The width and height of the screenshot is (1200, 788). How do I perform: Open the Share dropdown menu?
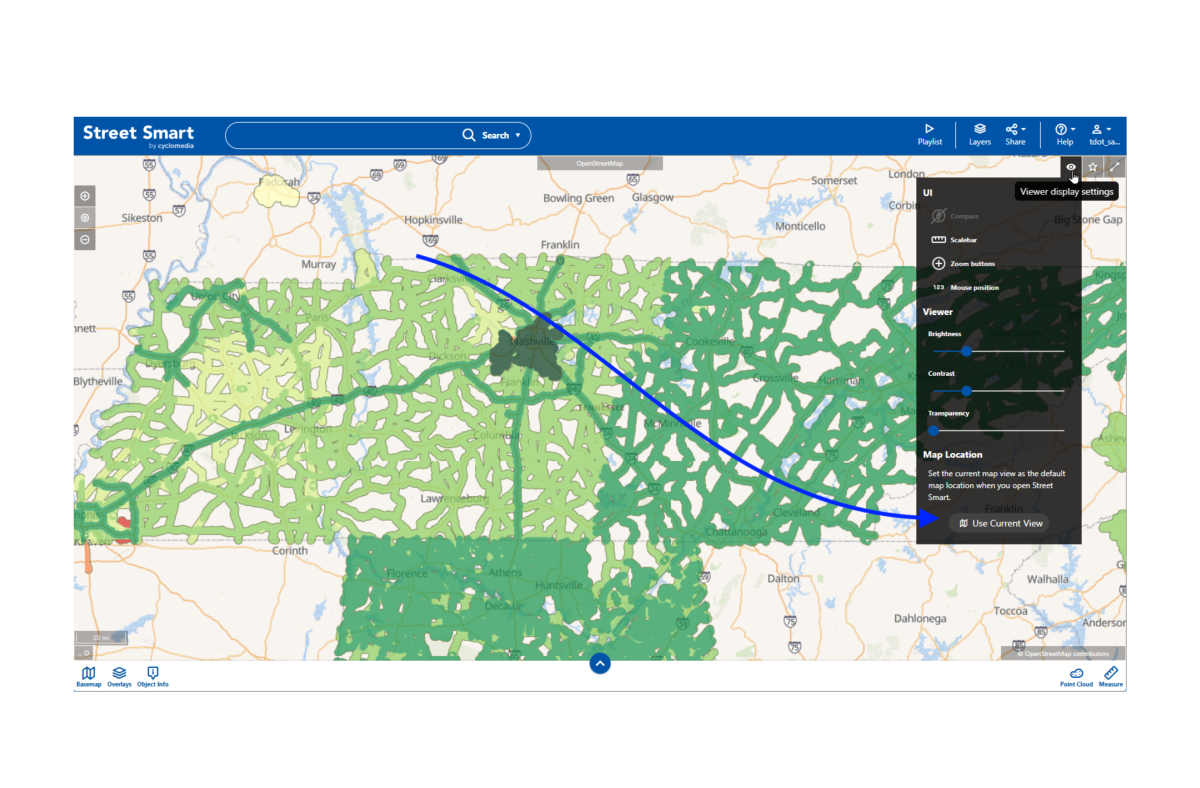click(1016, 135)
